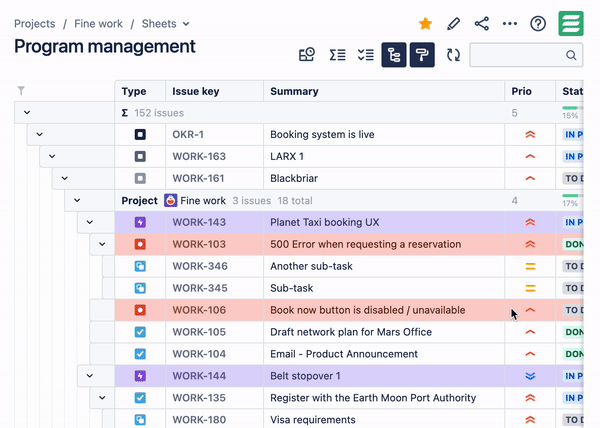Viewport: 600px width, 428px height.
Task: Click the pencil edit icon
Action: (454, 24)
